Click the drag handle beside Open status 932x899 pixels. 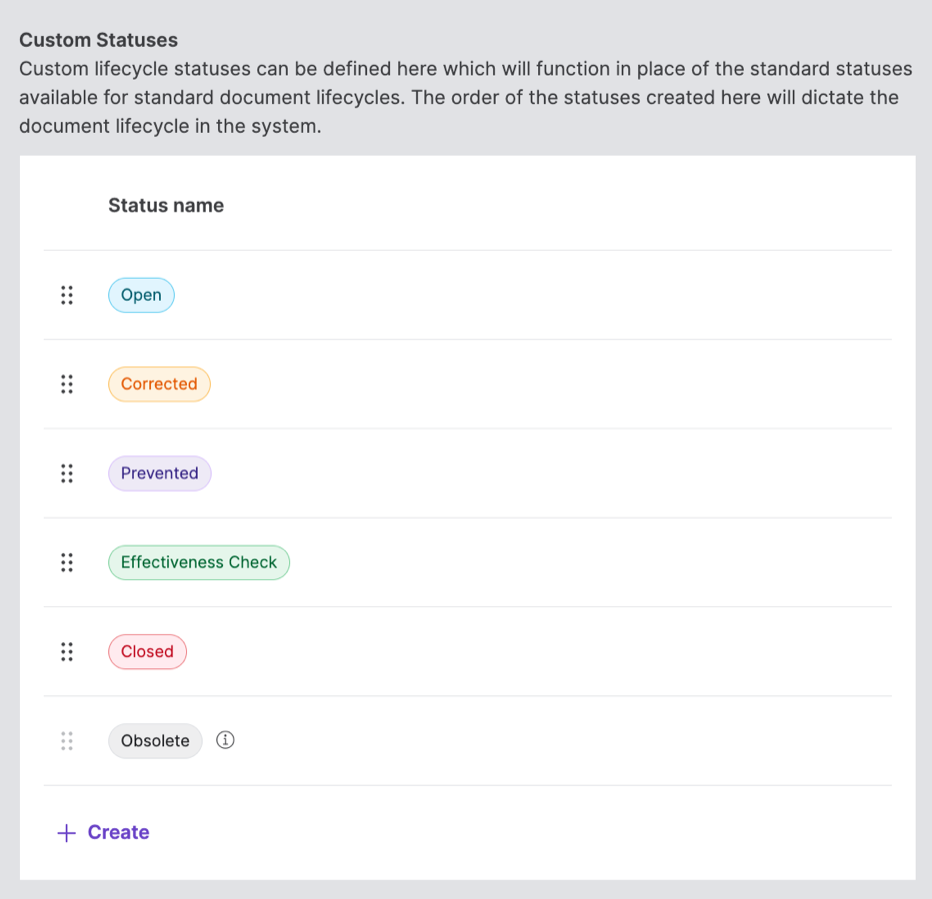click(x=67, y=295)
